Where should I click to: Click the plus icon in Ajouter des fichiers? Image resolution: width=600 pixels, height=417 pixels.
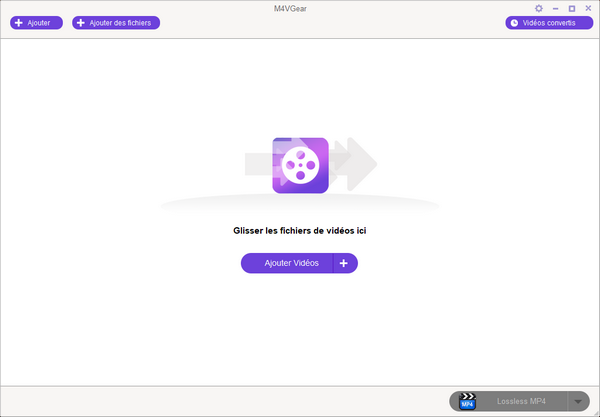click(81, 23)
